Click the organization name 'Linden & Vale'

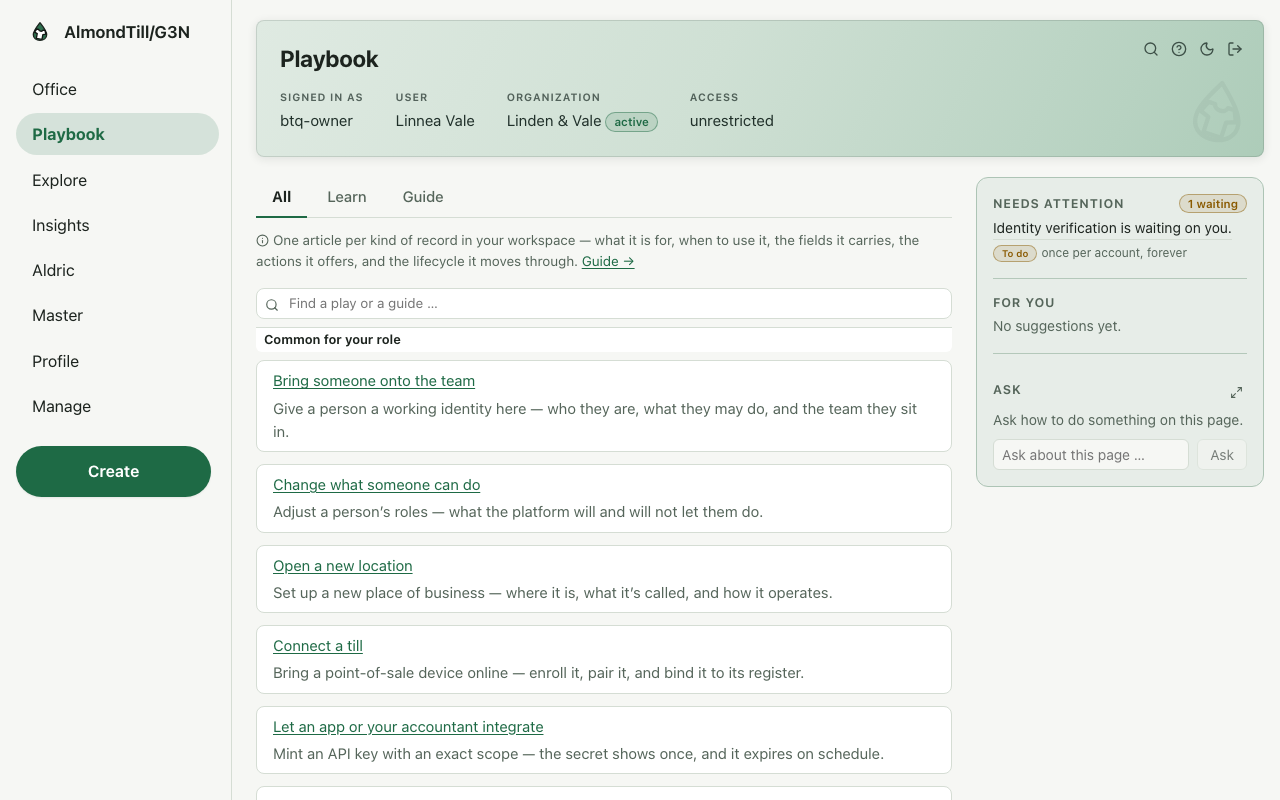tap(554, 121)
